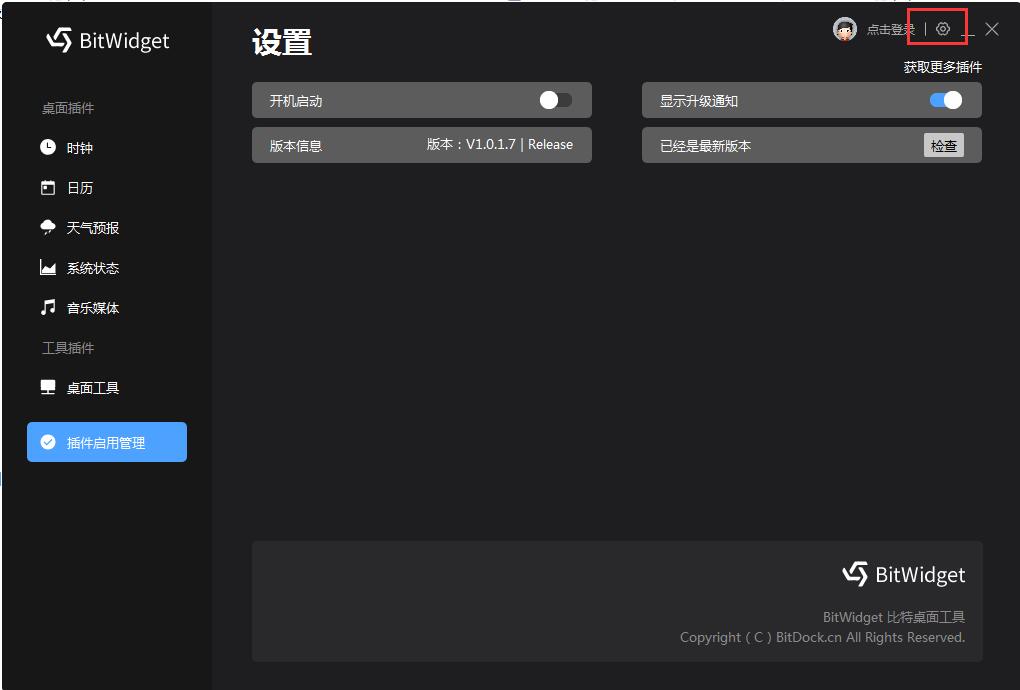Screen dimensions: 1020x690
Task: Click the 检查 update button
Action: pyautogui.click(x=943, y=145)
